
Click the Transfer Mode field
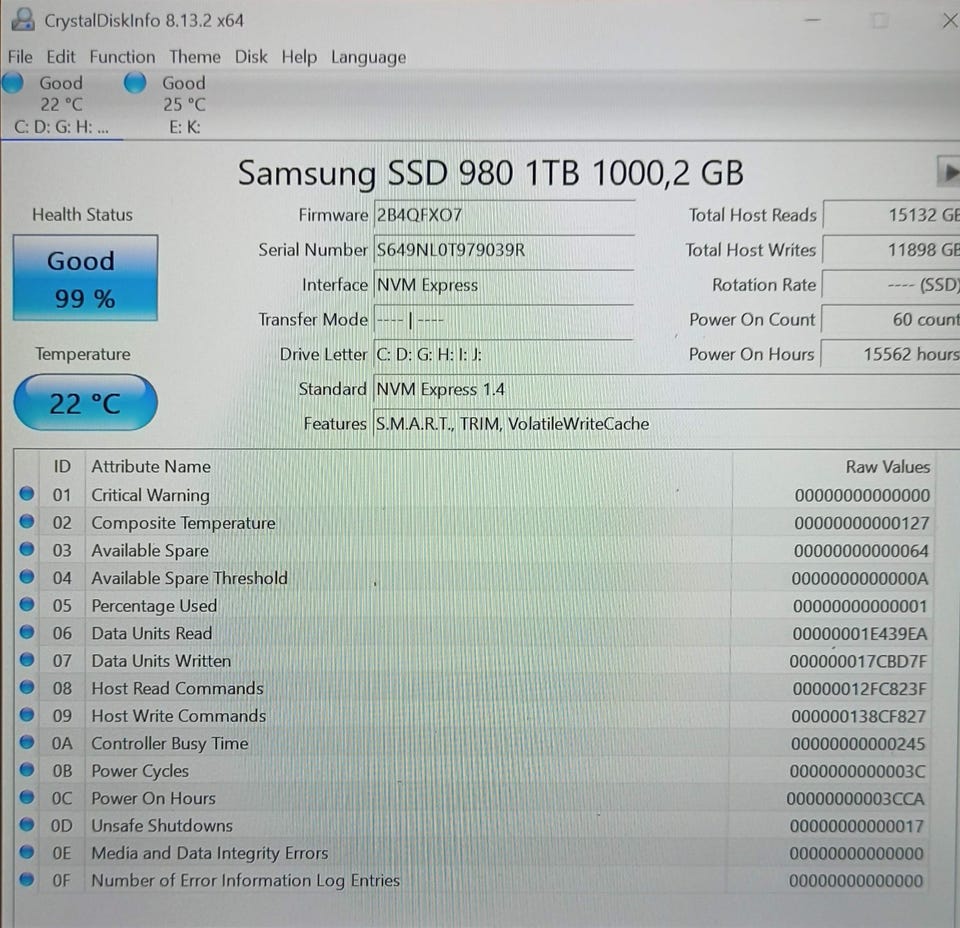tap(503, 320)
